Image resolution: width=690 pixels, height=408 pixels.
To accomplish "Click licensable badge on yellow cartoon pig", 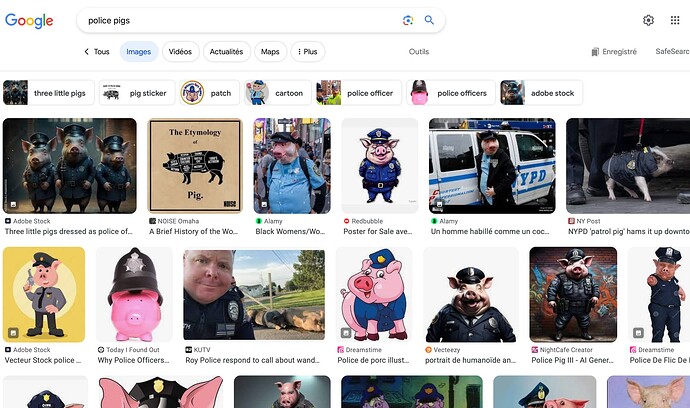I will 13,333.
